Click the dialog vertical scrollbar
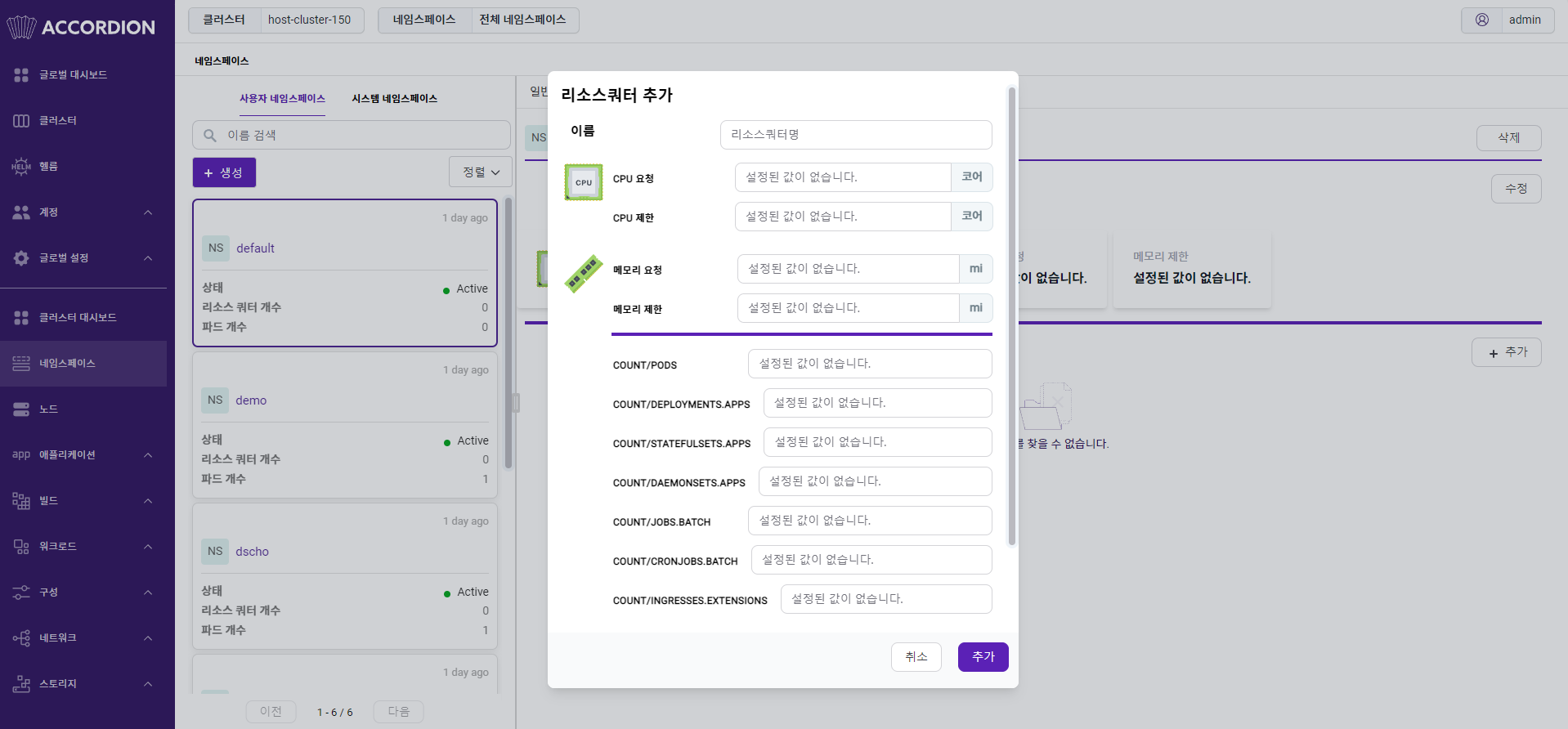Viewport: 1568px width, 729px height. tap(1011, 316)
